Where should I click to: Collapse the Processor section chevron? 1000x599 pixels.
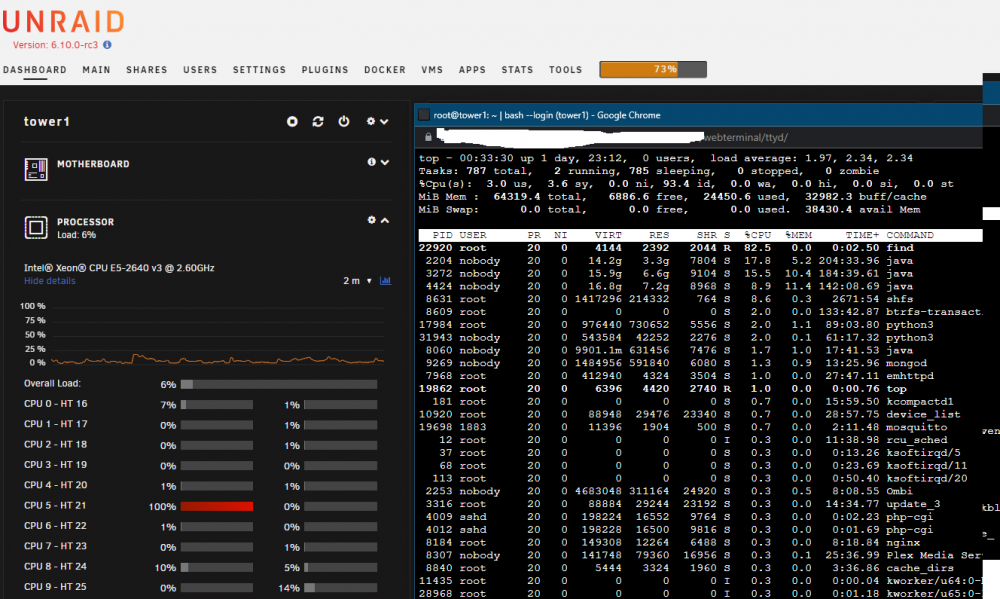pos(385,220)
